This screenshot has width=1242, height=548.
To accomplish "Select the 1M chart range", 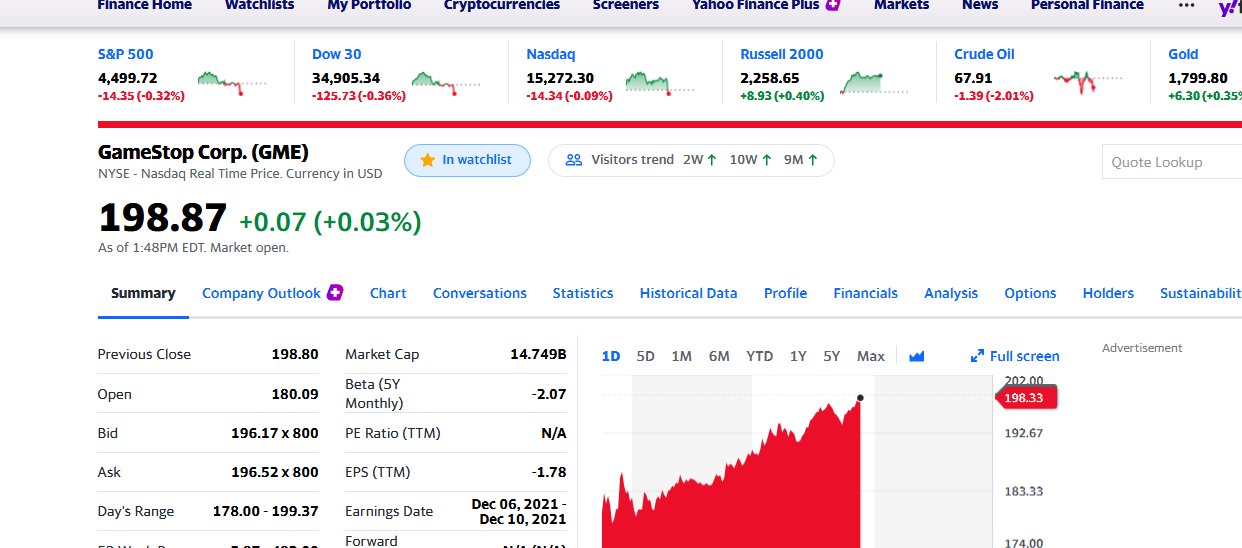I will (682, 356).
